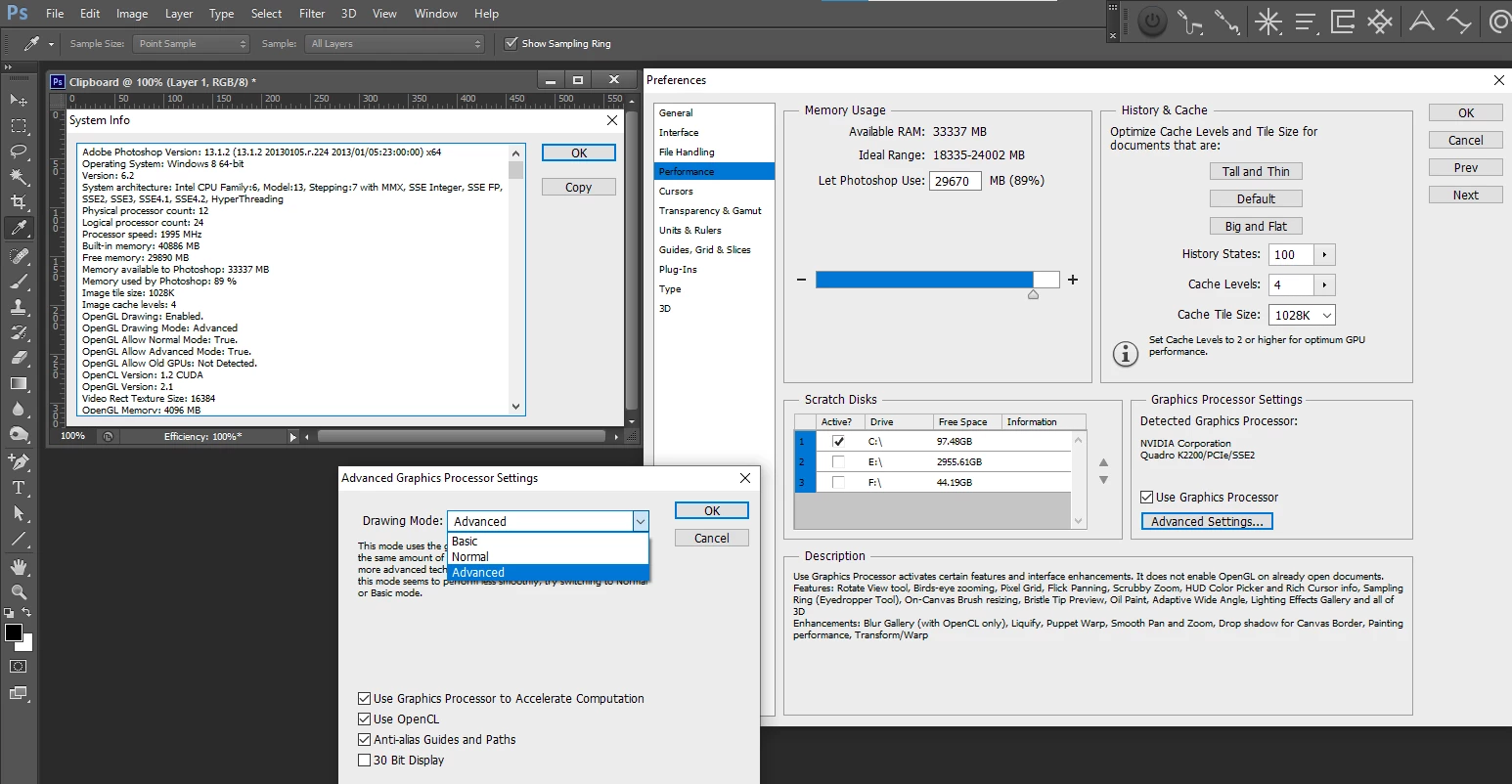Click Tall and Thin cache preset
Viewport: 1512px width, 784px height.
[x=1256, y=171]
